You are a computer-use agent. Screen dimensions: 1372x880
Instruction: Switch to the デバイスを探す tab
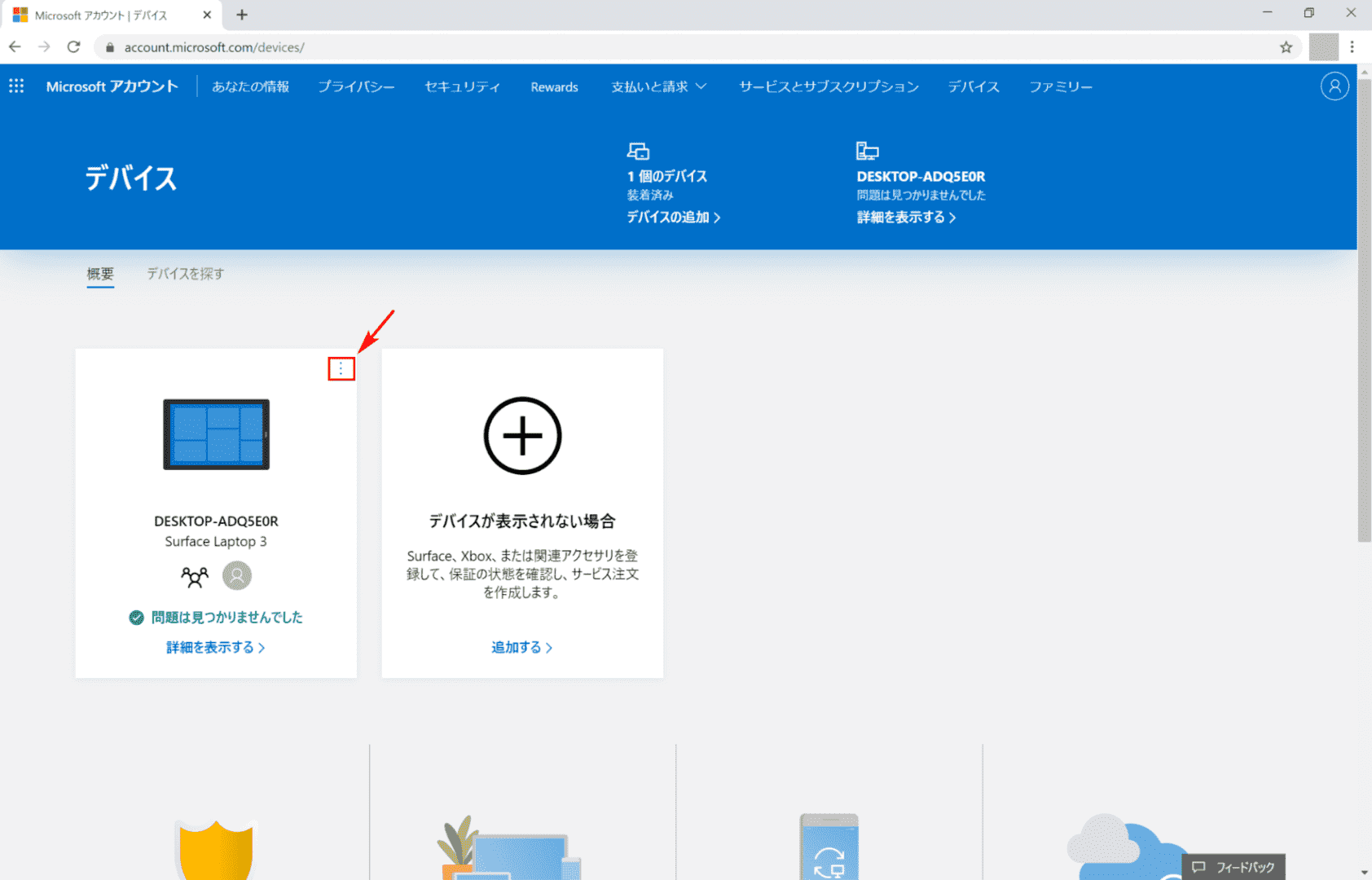click(x=185, y=274)
